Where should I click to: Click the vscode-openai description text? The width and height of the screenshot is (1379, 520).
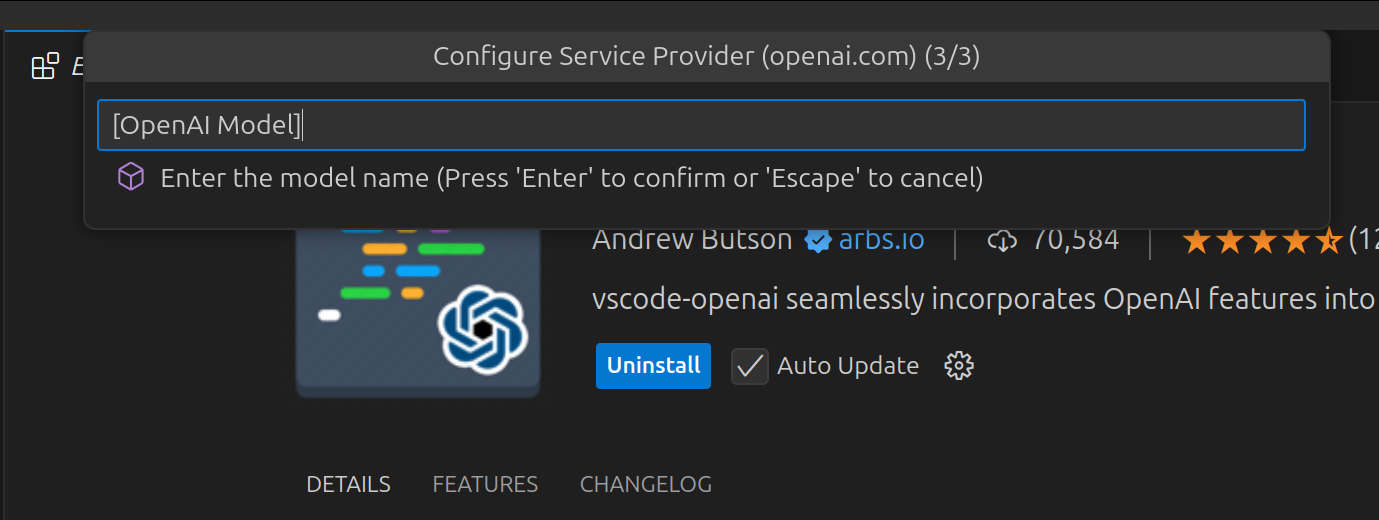point(985,299)
